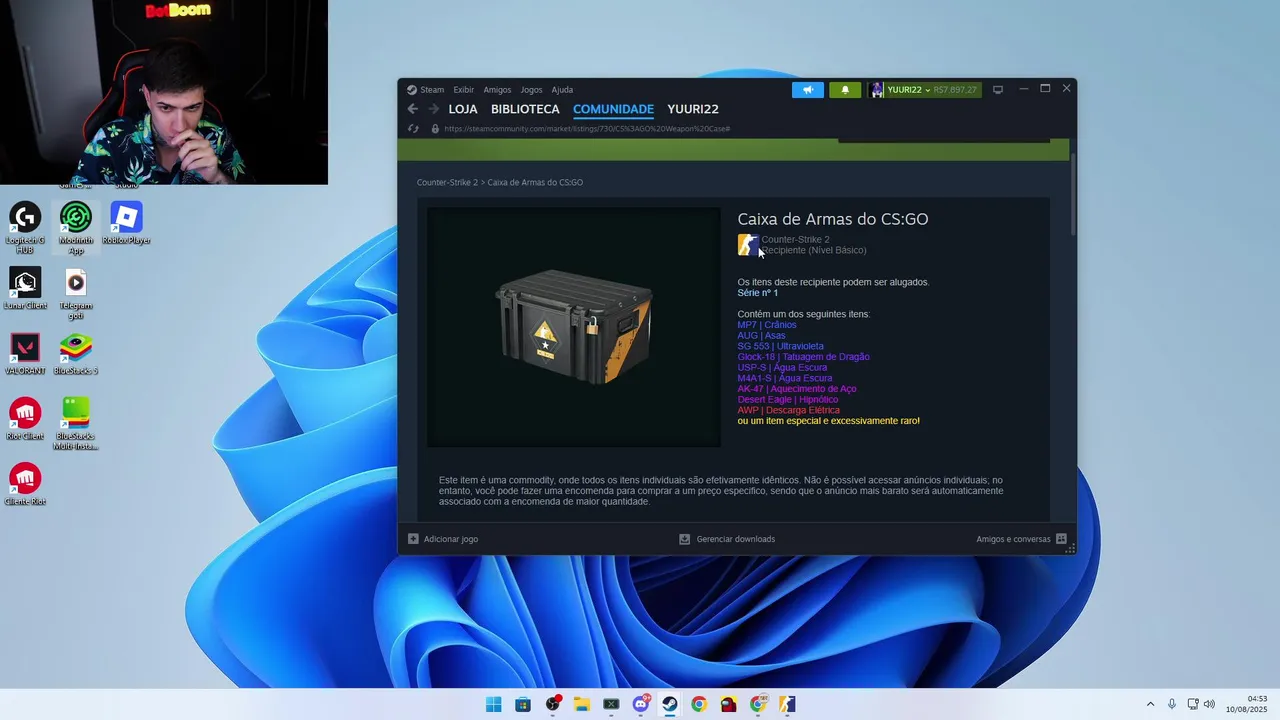Click the Add game plus icon
Image resolution: width=1280 pixels, height=720 pixels.
point(413,539)
